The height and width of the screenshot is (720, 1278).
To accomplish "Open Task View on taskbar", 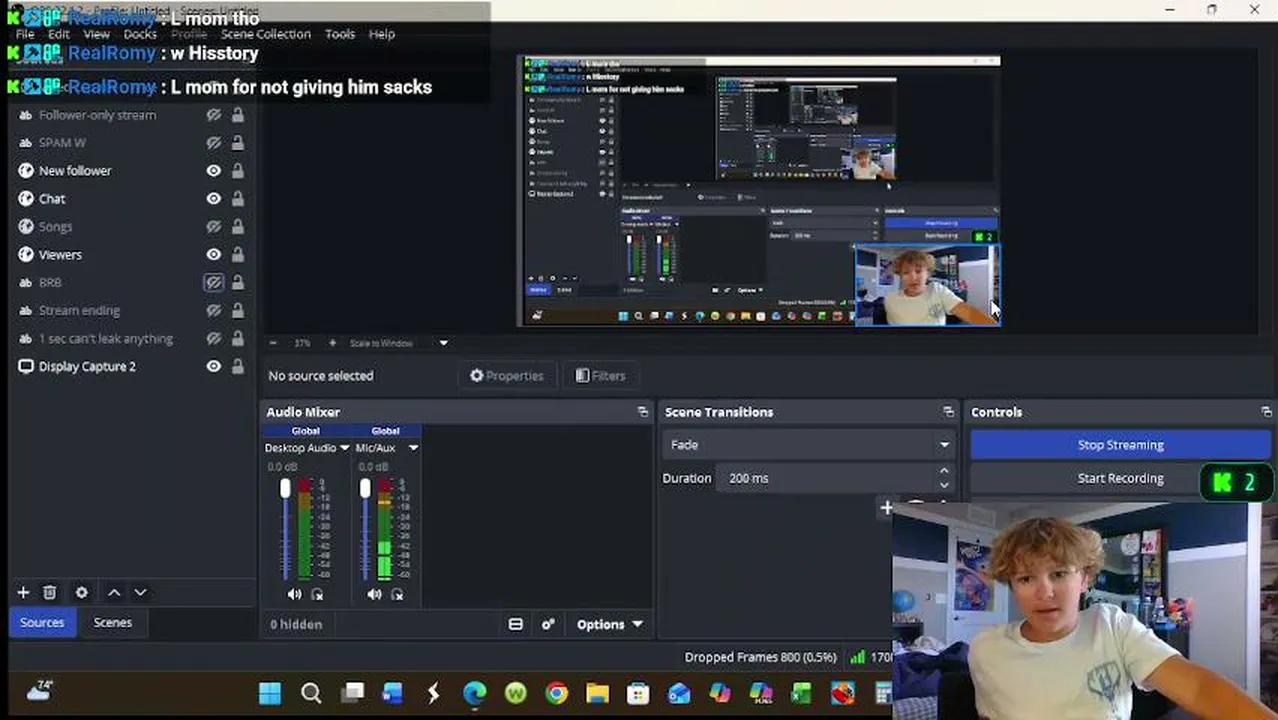I will click(352, 693).
